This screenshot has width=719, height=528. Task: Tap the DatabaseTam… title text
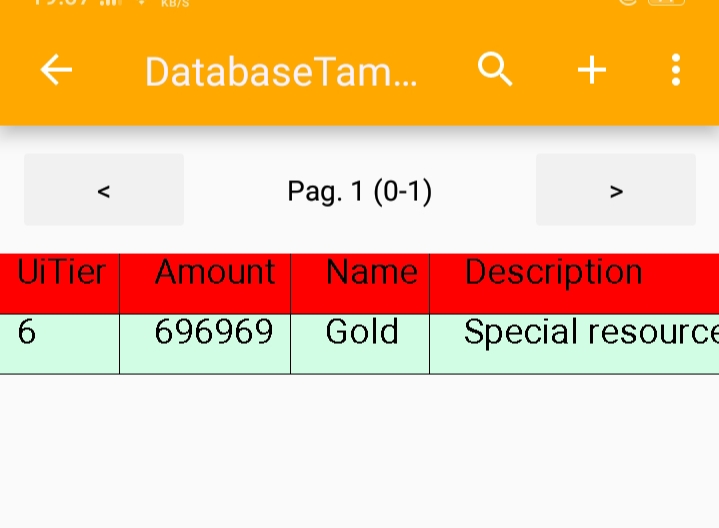click(281, 72)
